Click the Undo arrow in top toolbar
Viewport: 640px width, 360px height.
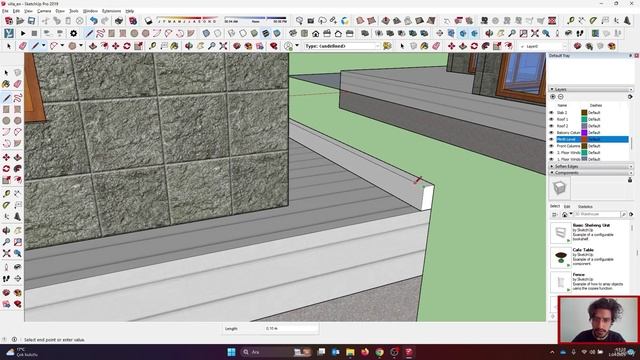(94, 21)
